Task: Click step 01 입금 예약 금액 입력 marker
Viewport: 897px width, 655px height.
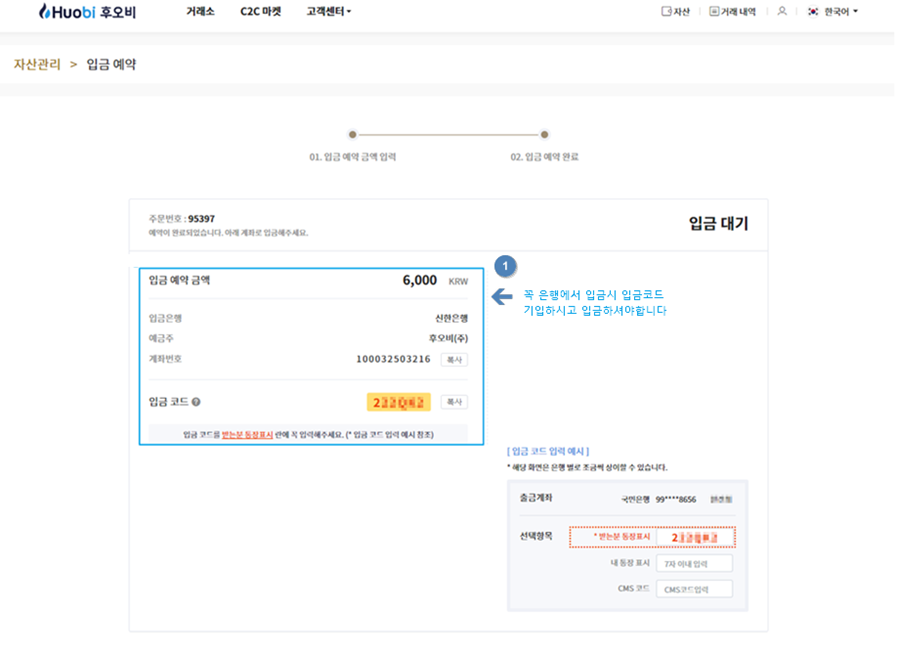Action: coord(352,134)
